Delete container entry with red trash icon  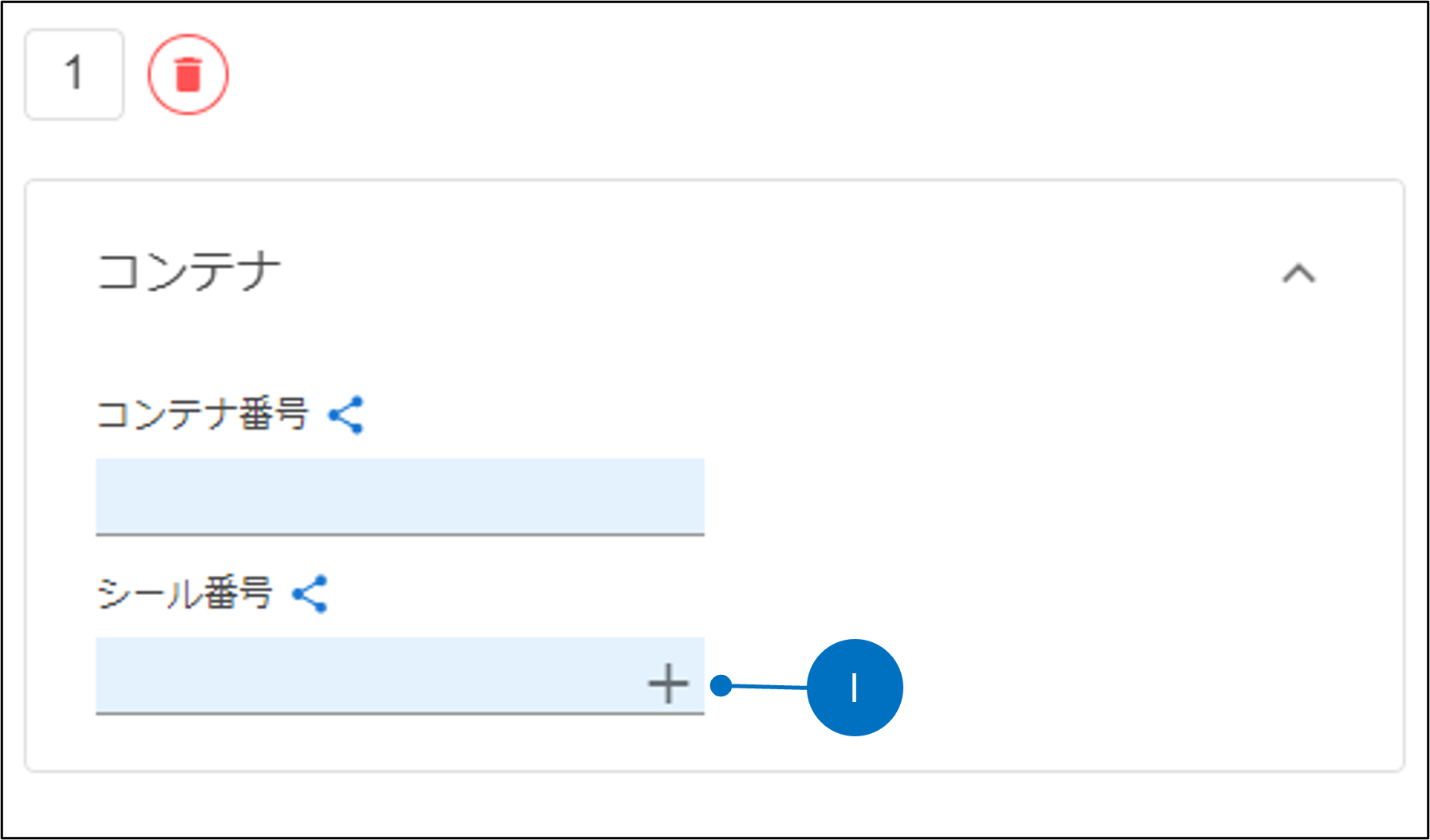(188, 74)
